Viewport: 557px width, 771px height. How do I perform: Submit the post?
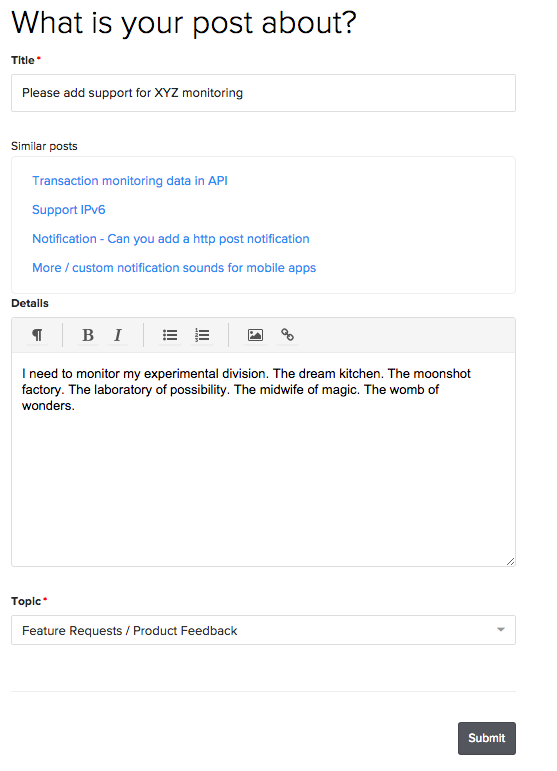coord(487,738)
